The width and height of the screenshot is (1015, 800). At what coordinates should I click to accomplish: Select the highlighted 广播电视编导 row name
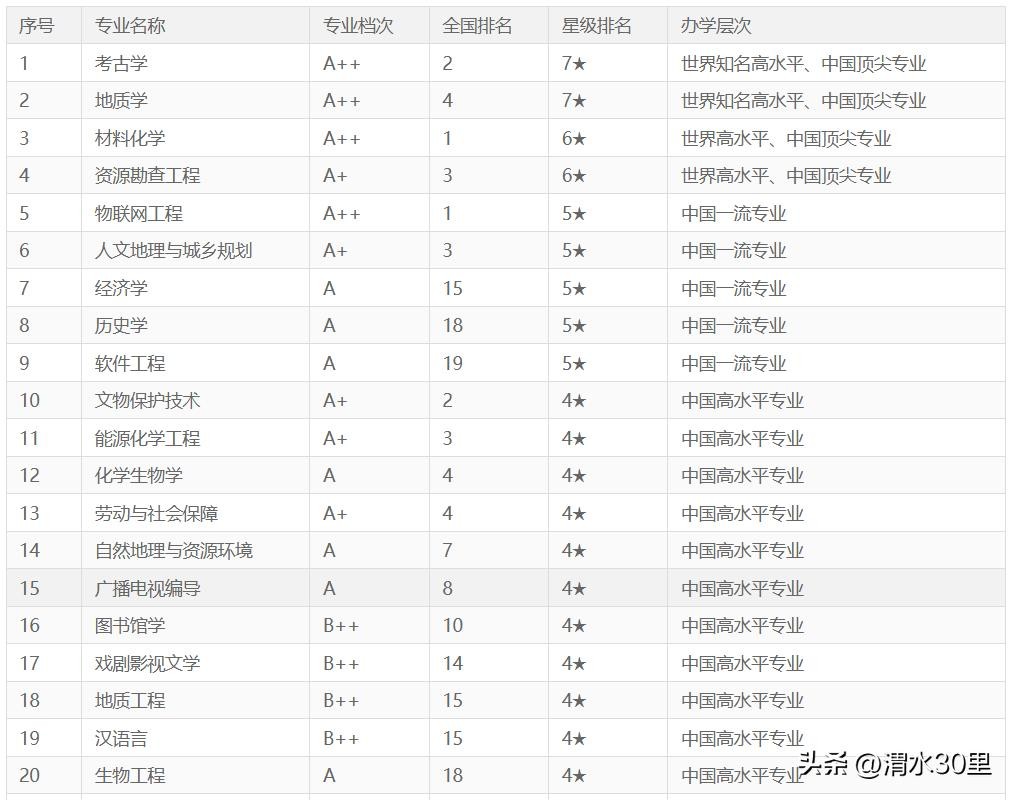147,589
